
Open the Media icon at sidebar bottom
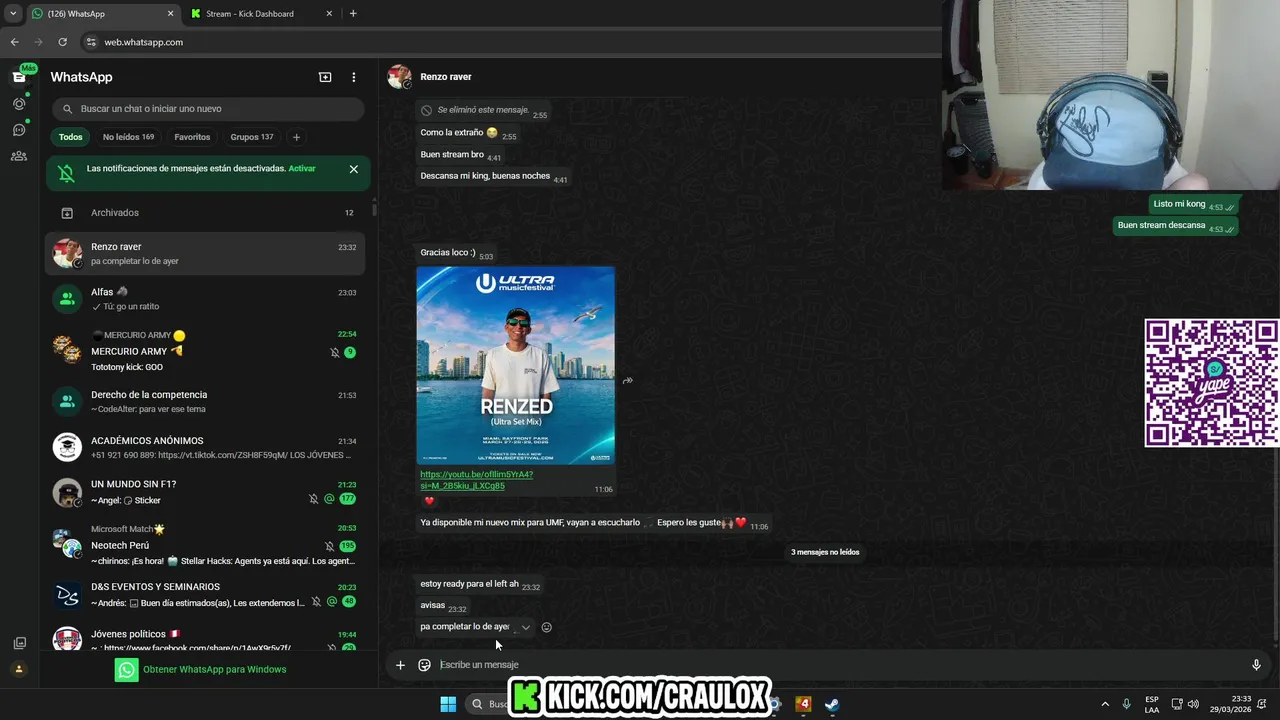[x=19, y=643]
